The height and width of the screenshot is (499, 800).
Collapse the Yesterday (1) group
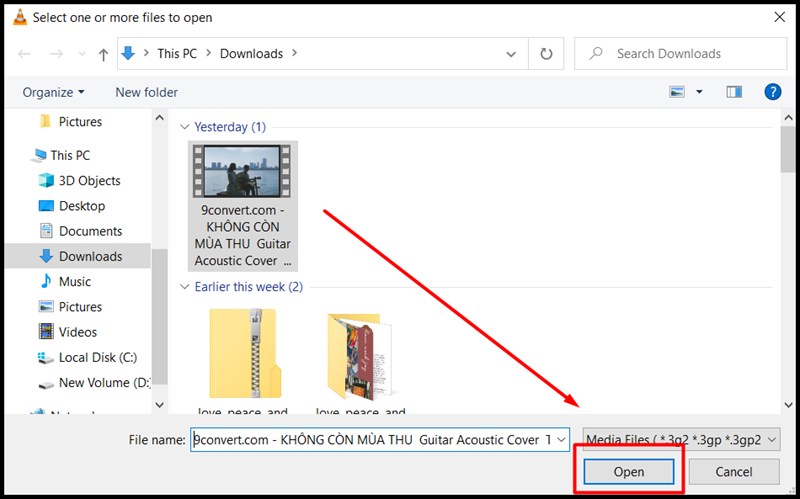[x=184, y=127]
